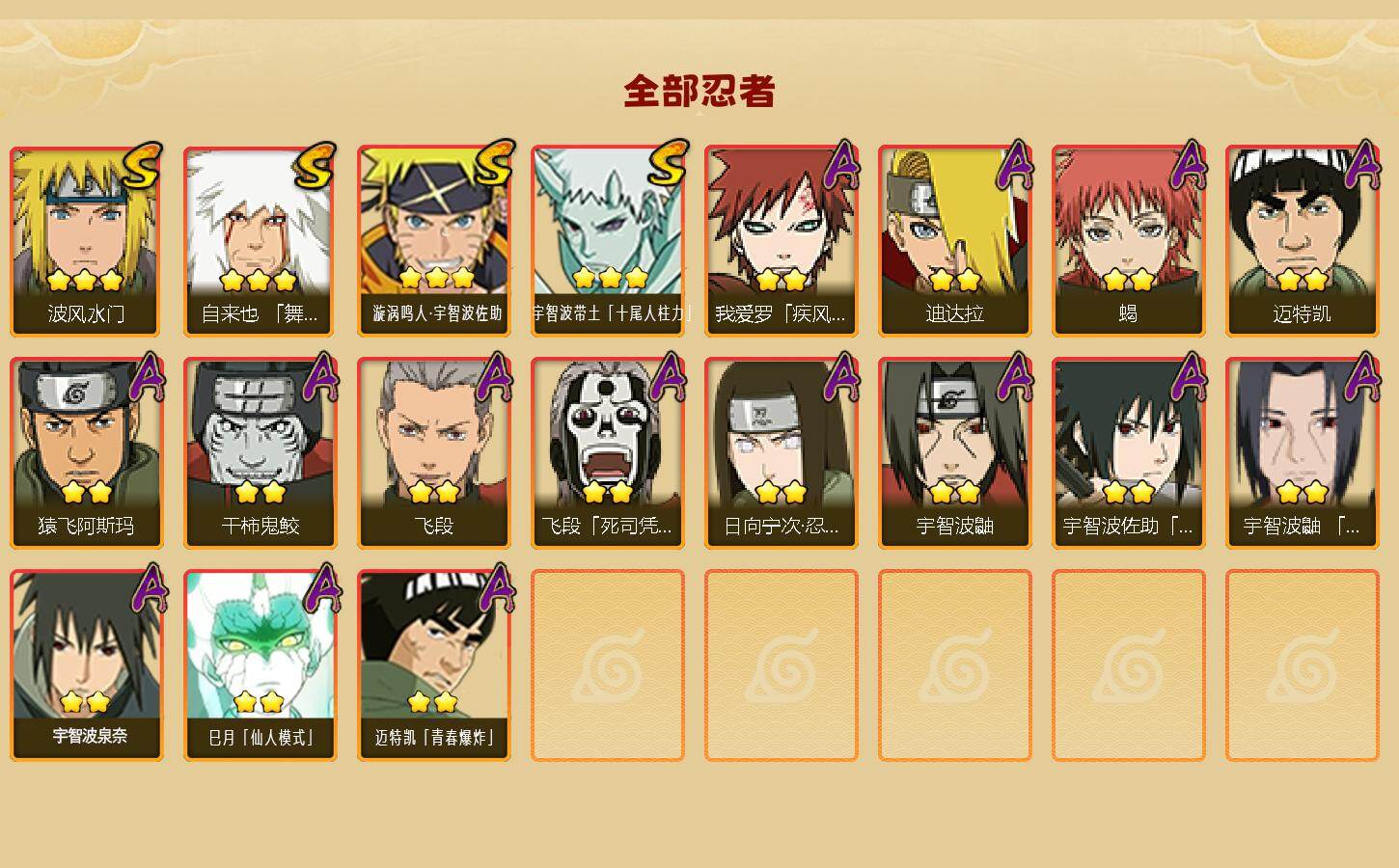Click the first empty ninja slot

pyautogui.click(x=608, y=665)
